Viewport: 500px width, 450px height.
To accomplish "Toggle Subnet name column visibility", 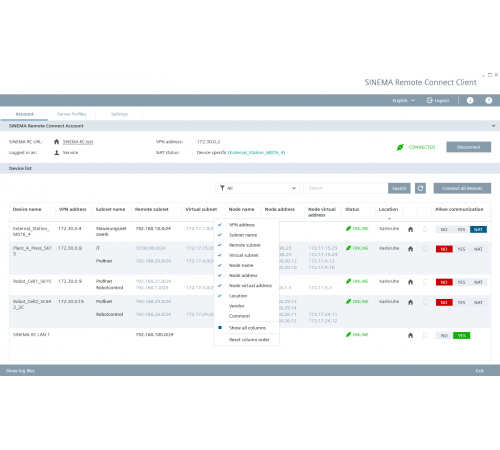I will pos(246,235).
